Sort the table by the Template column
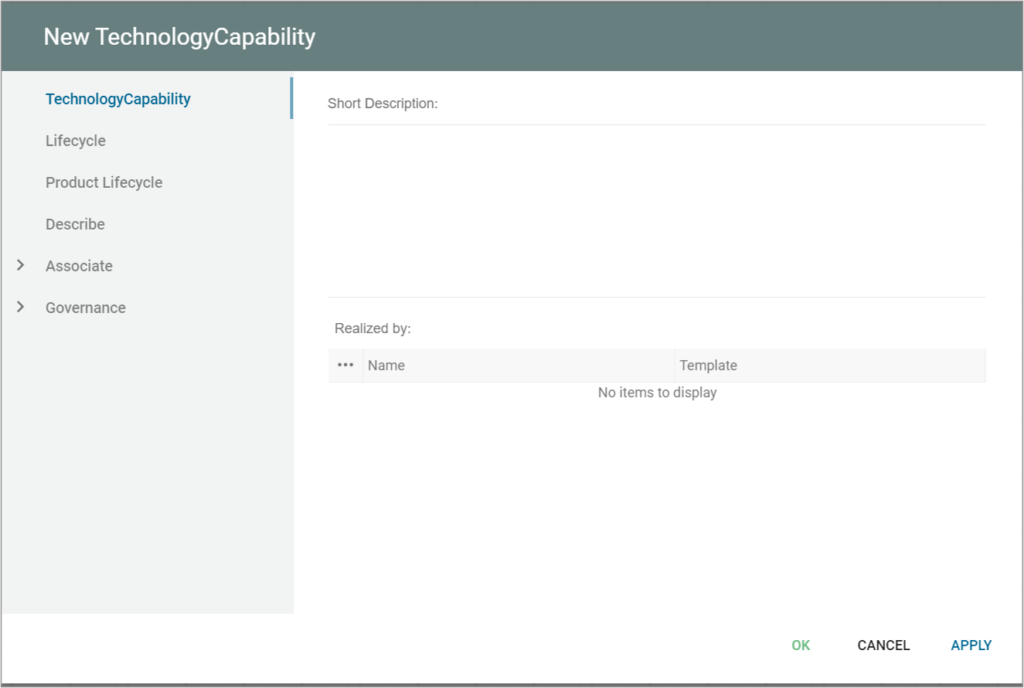The height and width of the screenshot is (688, 1024). point(709,365)
